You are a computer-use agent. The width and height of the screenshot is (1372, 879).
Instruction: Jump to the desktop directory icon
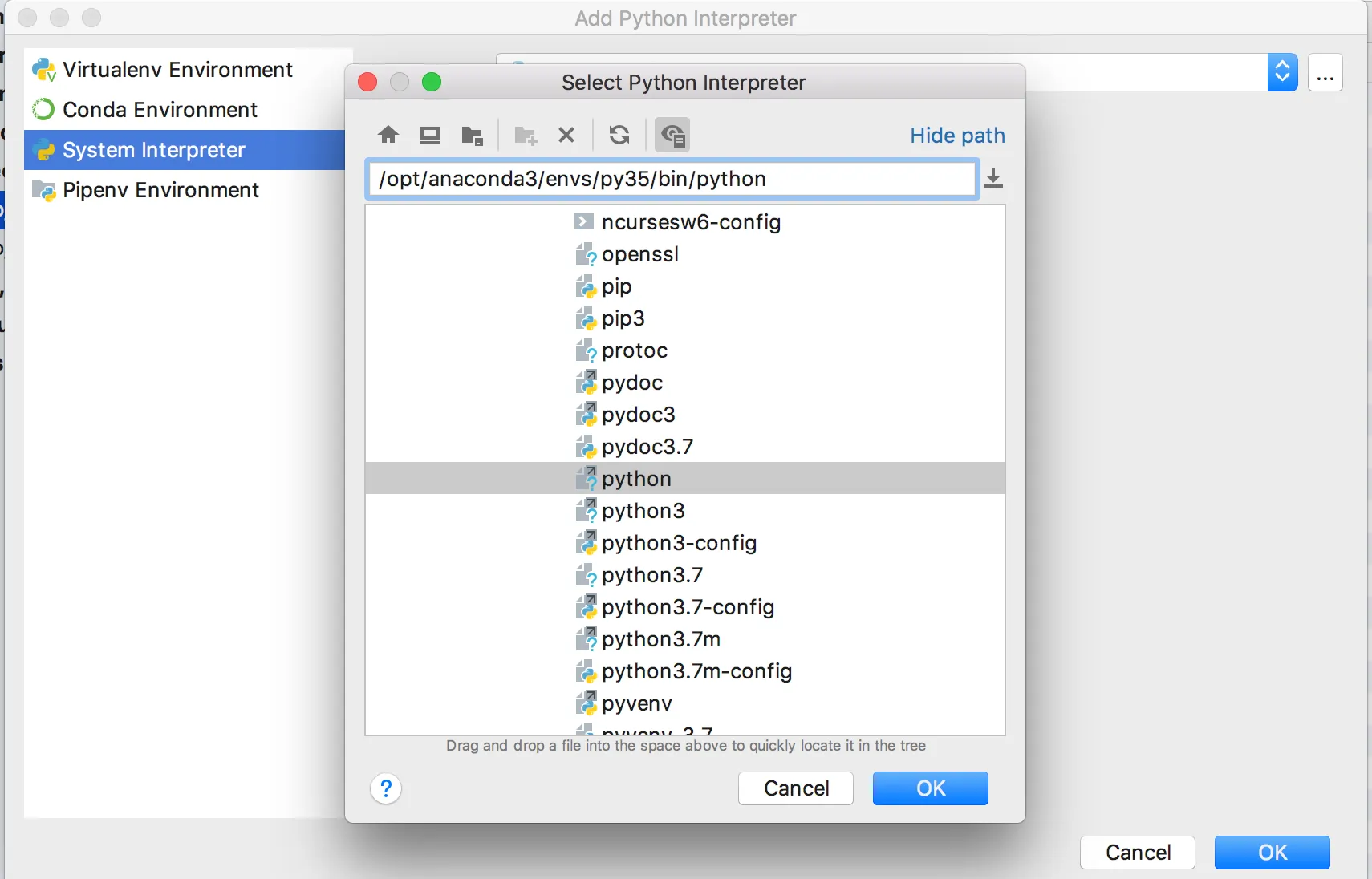pos(430,135)
